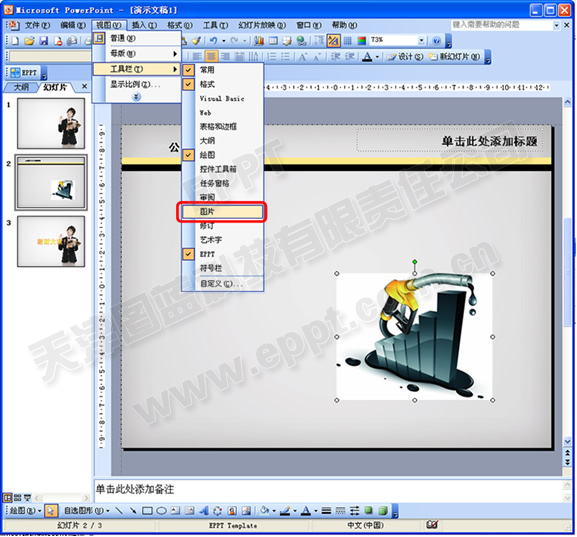Open the line color dropdown arrow
577x537 pixels.
pos(295,511)
